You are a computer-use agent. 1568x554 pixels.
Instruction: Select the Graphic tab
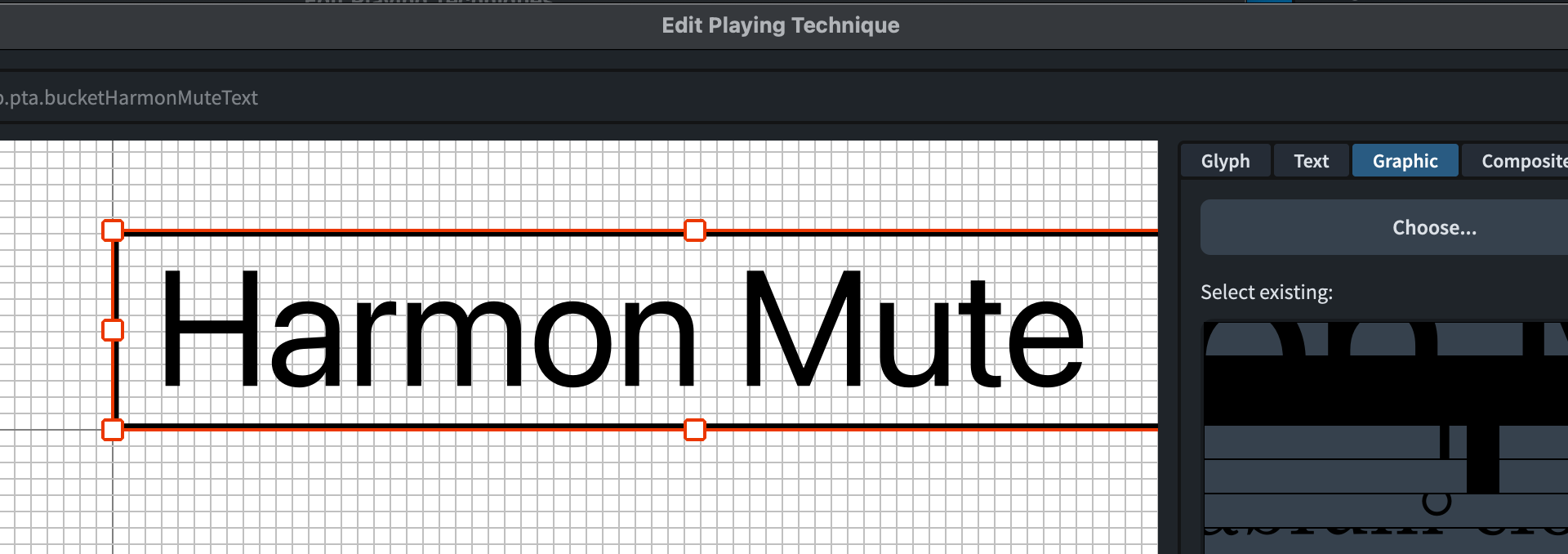pyautogui.click(x=1405, y=161)
